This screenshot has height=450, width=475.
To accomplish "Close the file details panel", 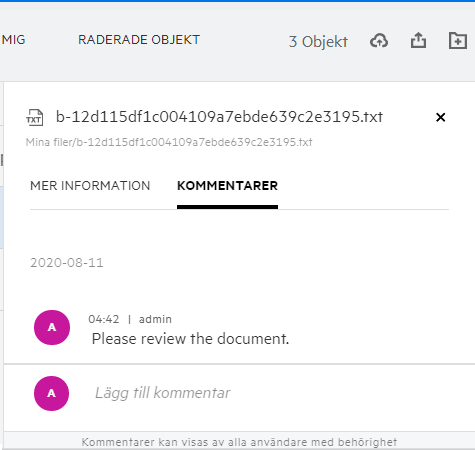I will coord(440,117).
